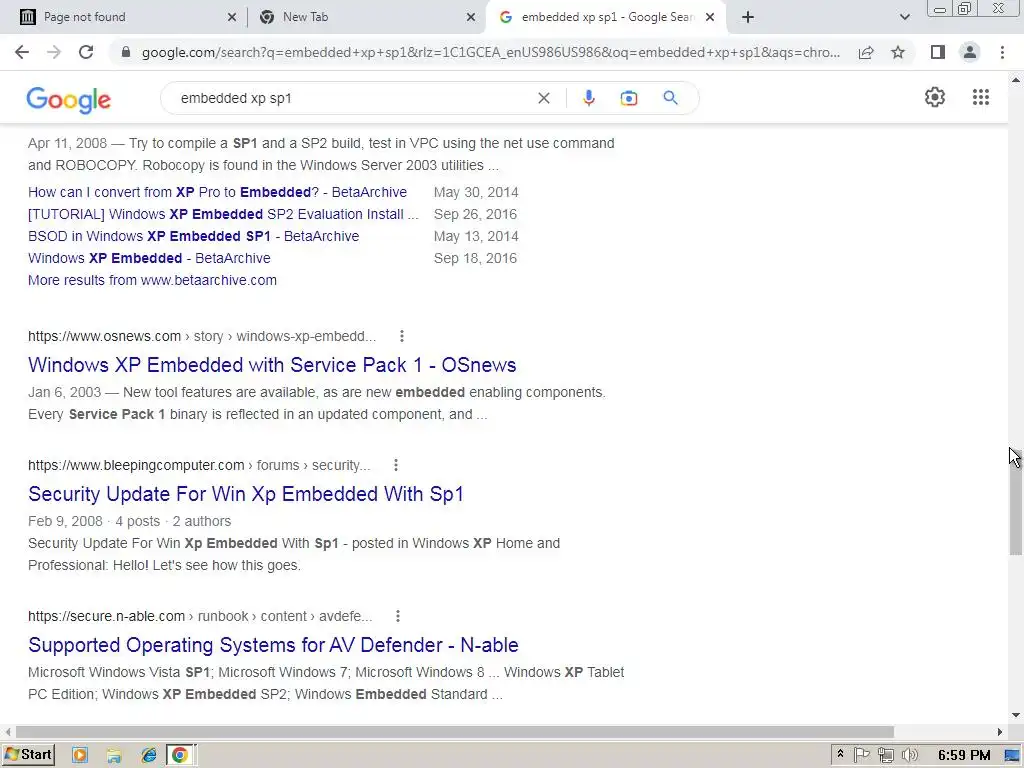Click the osnews.com result URL

202,336
